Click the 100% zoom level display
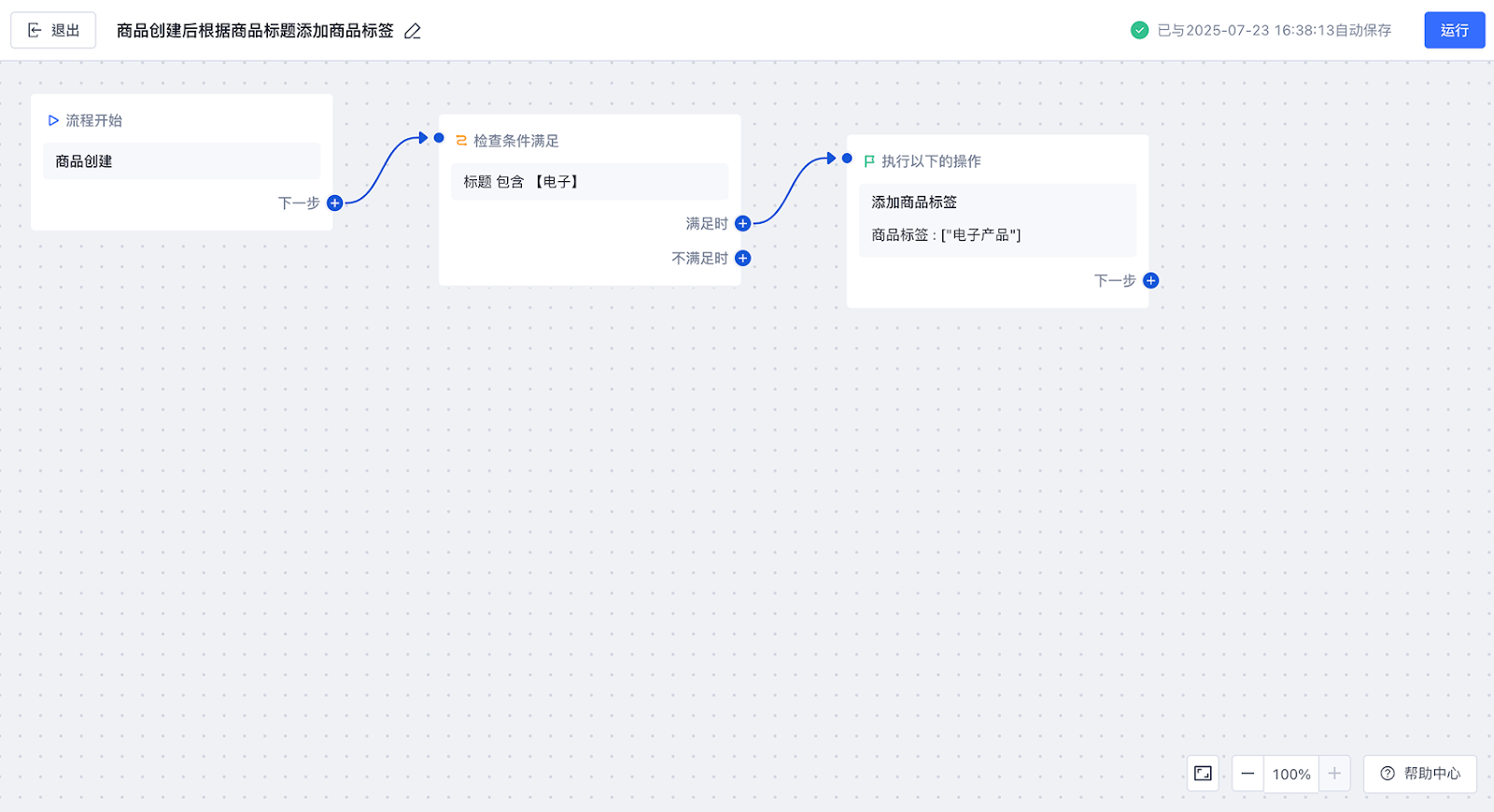The height and width of the screenshot is (812, 1494). 1291,774
